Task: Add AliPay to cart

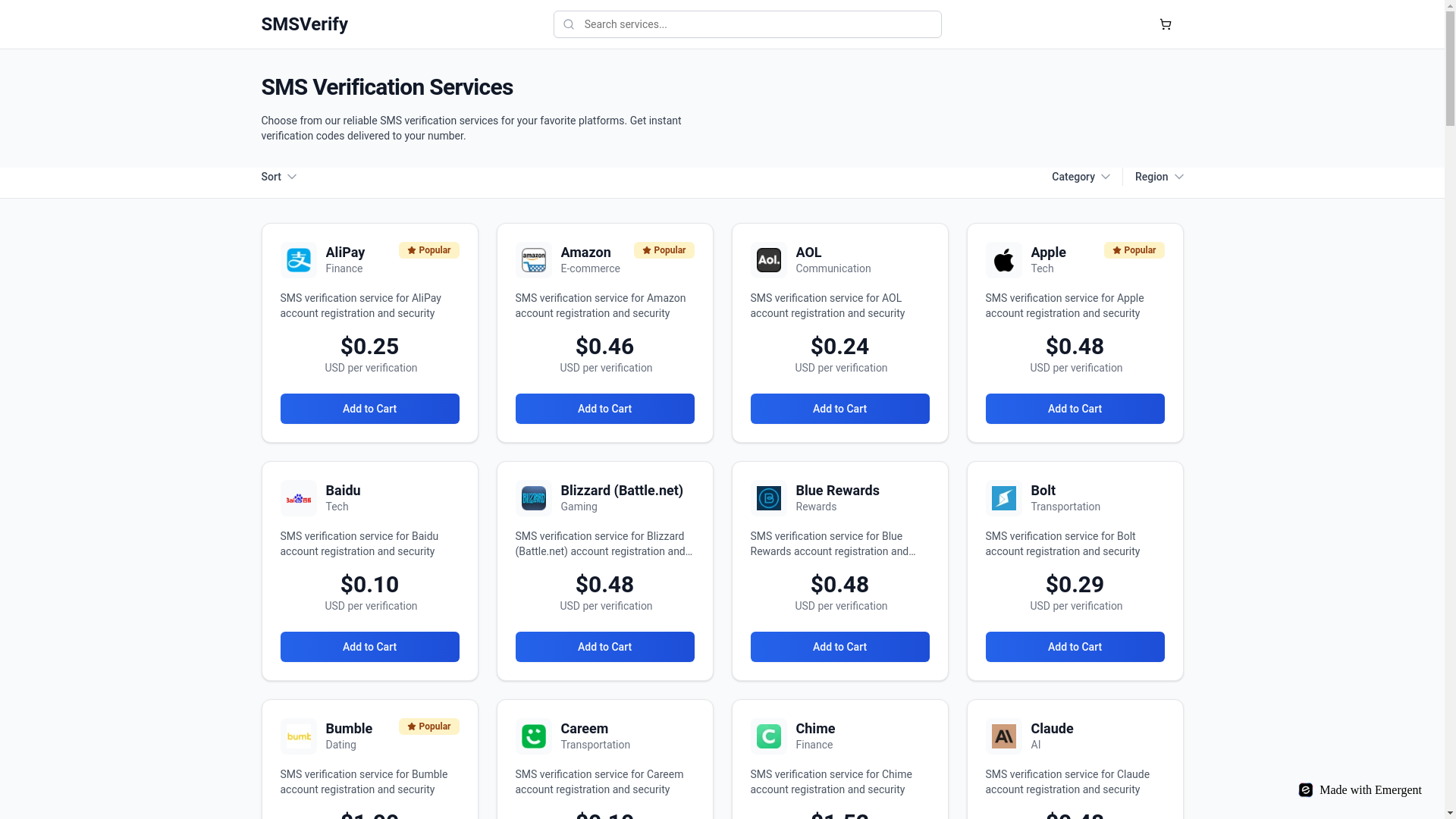Action: click(x=369, y=409)
